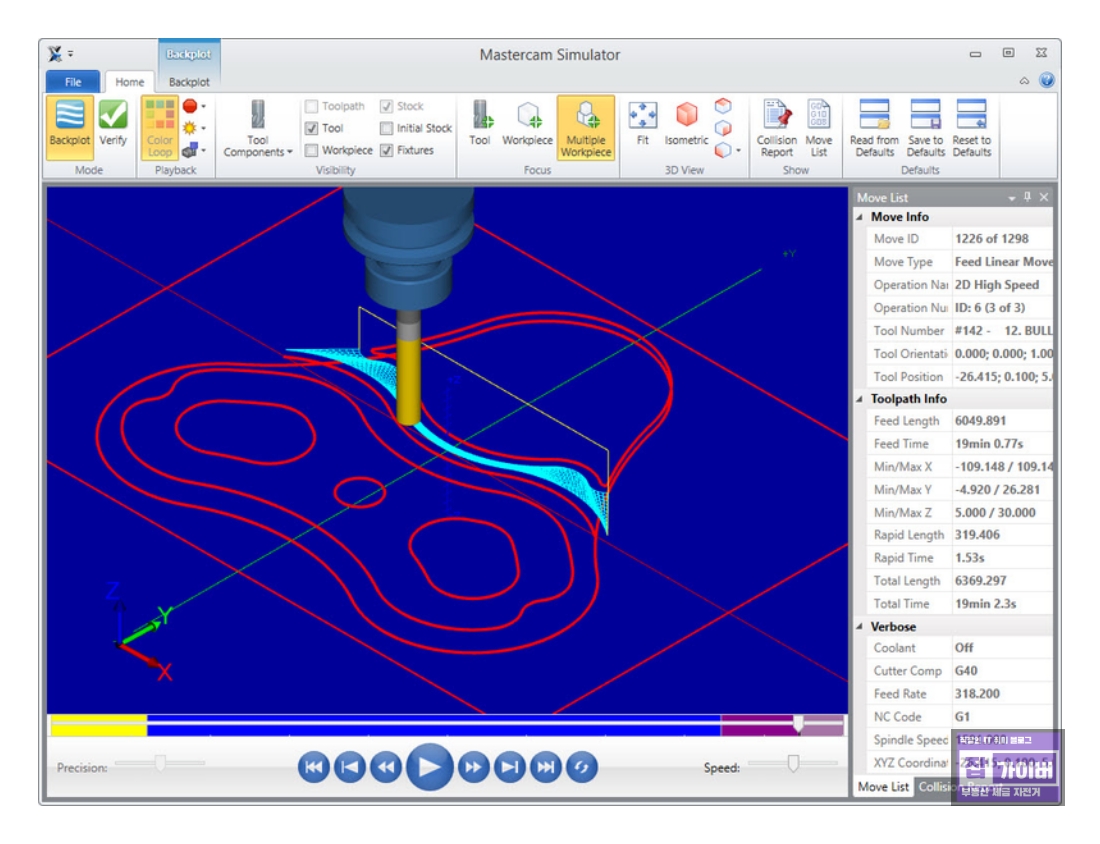Jump to the start of playback
The height and width of the screenshot is (844, 1100).
coord(314,767)
